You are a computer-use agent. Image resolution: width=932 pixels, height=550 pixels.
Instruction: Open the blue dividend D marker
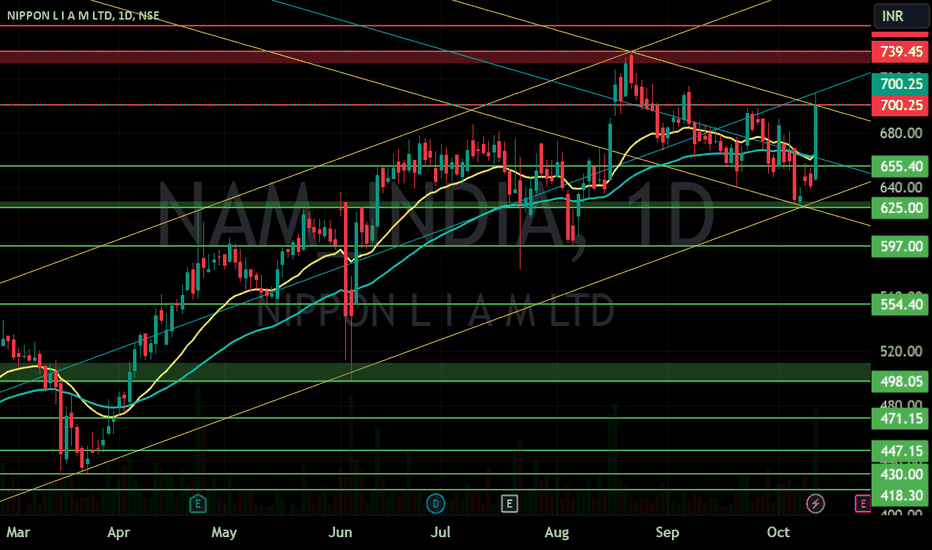pyautogui.click(x=436, y=504)
